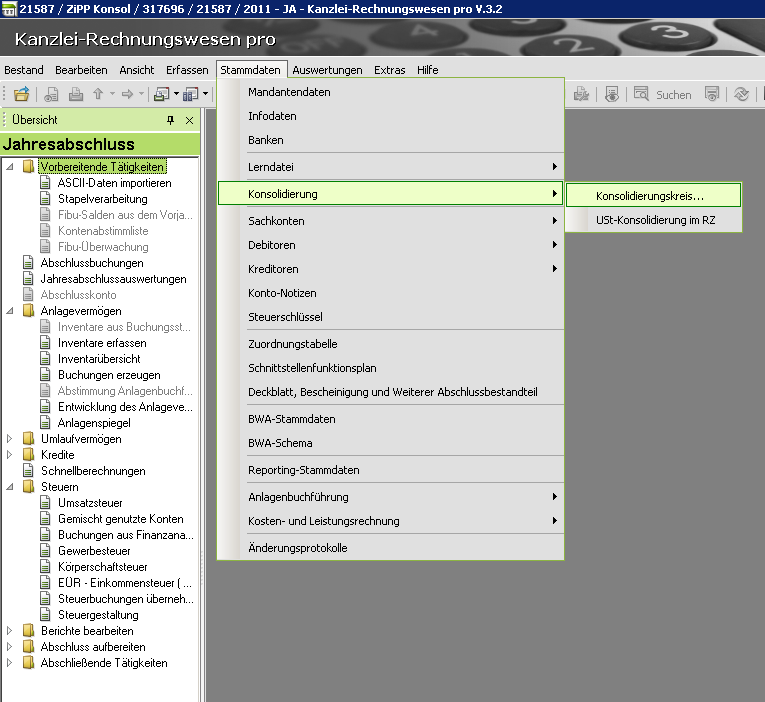
Task: Click the right arrow toolbar icon
Action: 127,94
